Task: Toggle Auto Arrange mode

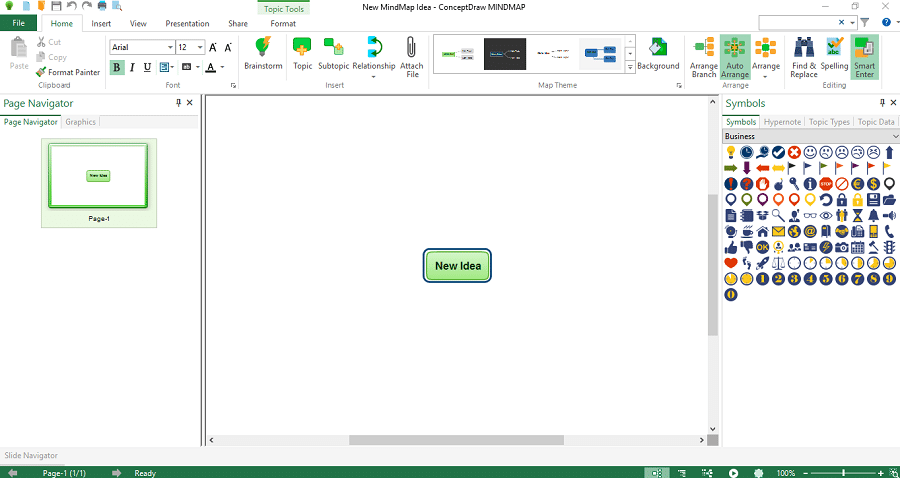Action: point(735,58)
